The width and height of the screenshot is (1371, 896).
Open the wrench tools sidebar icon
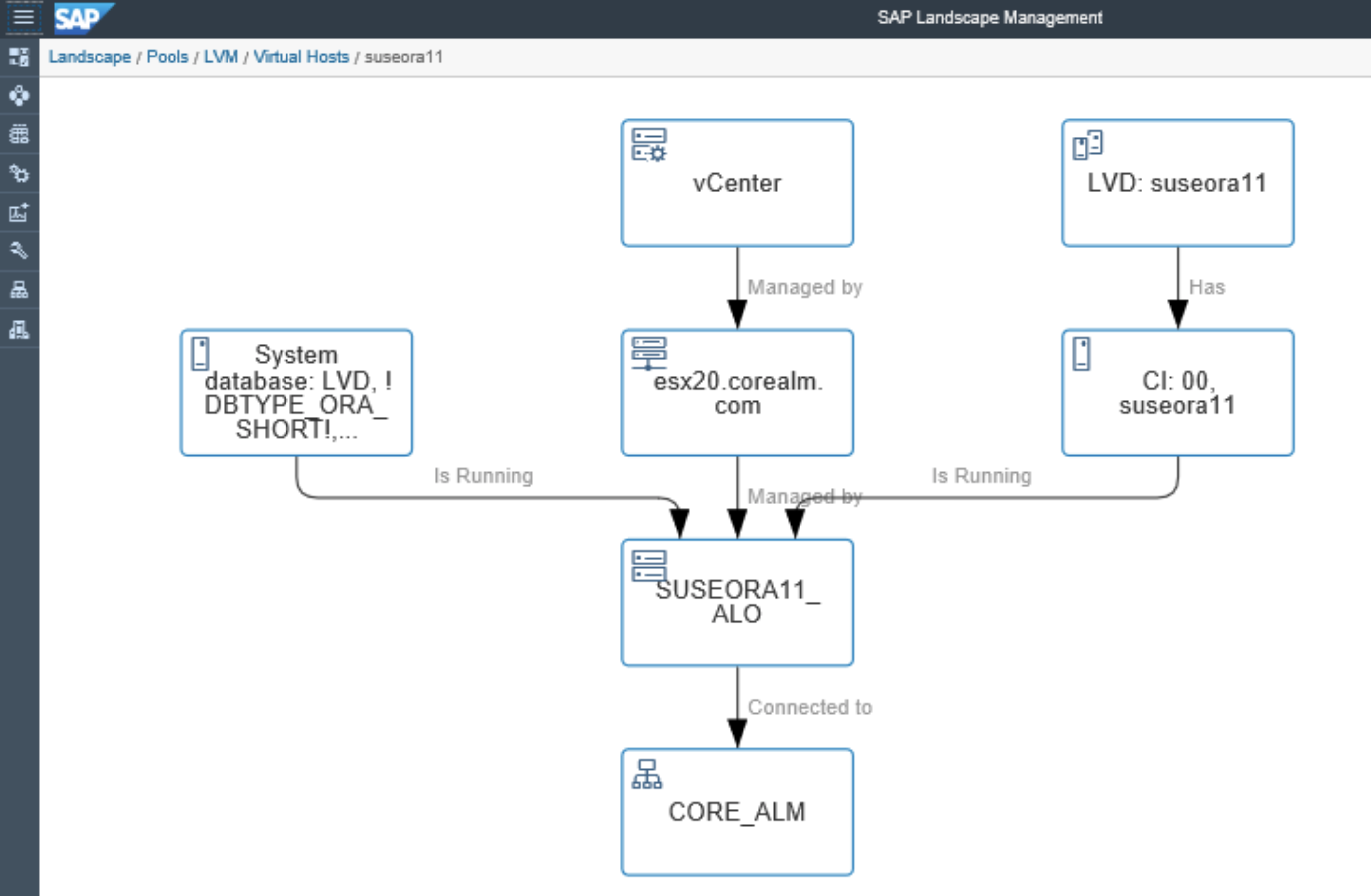click(19, 250)
